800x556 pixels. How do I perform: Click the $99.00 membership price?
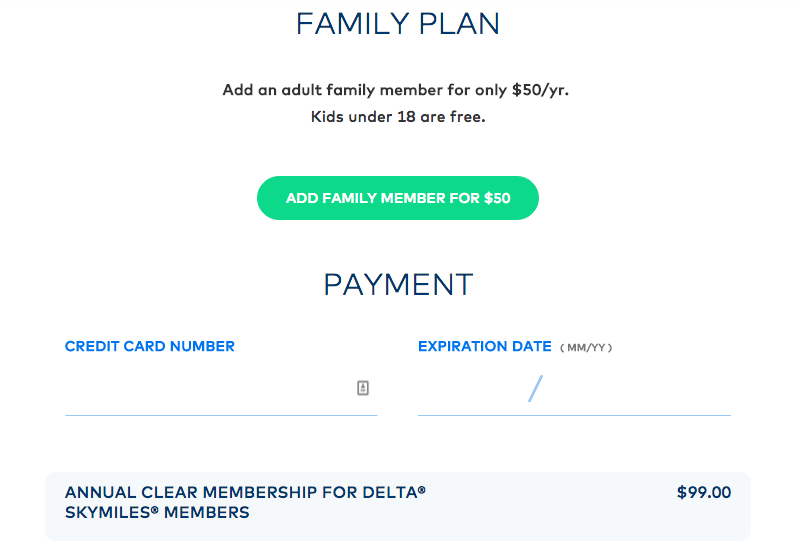point(704,492)
